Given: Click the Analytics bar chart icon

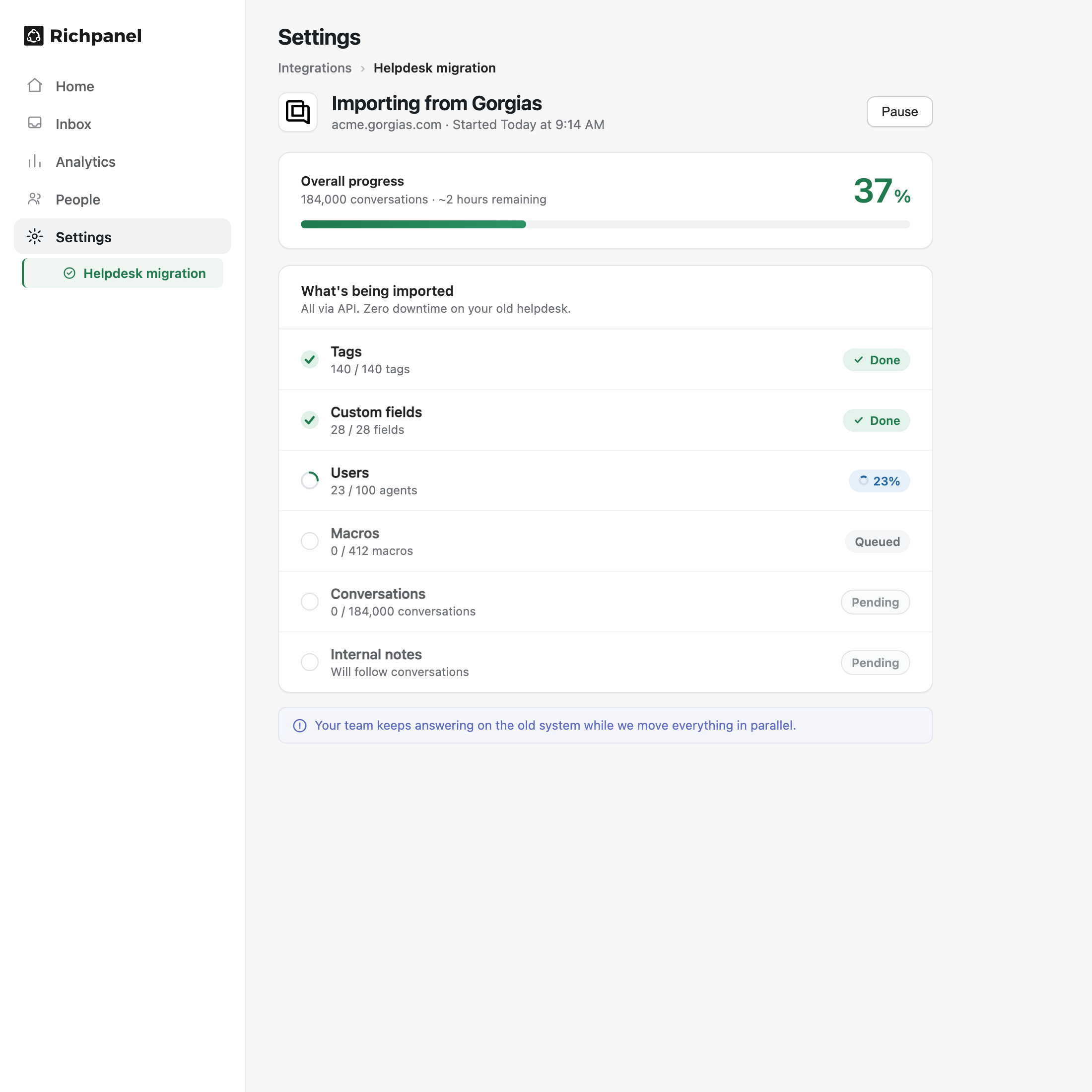Looking at the screenshot, I should (x=35, y=161).
